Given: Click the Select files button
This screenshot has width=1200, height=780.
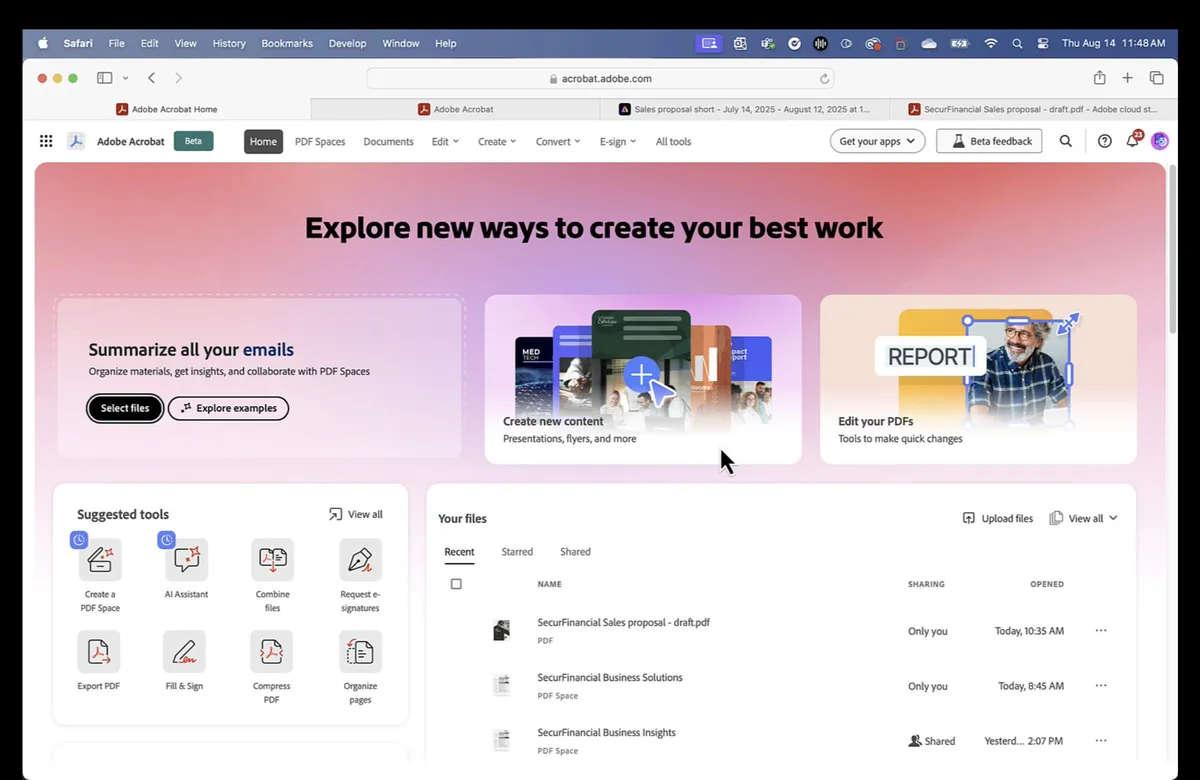Looking at the screenshot, I should pos(125,408).
